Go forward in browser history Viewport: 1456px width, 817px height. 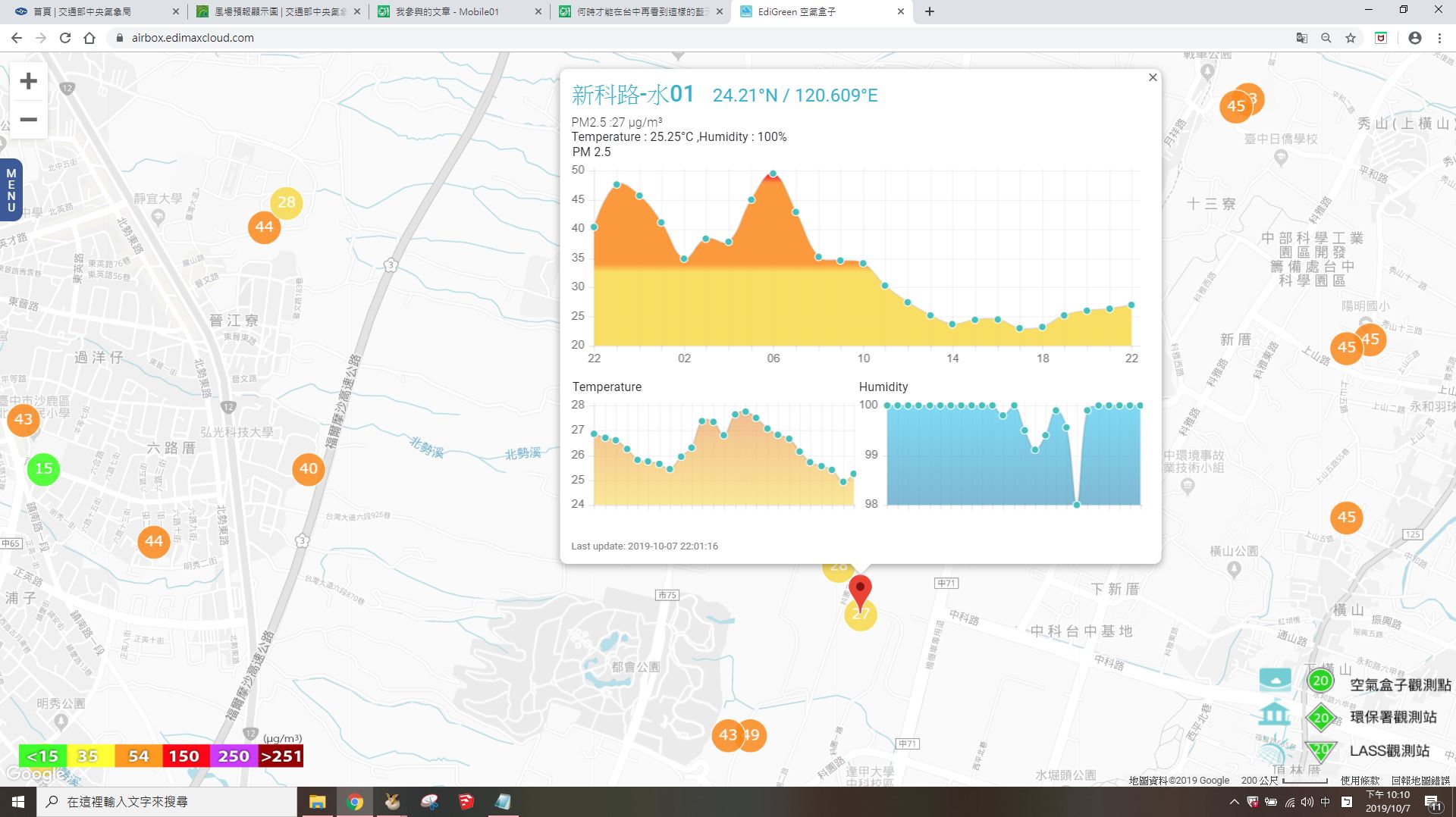point(41,38)
